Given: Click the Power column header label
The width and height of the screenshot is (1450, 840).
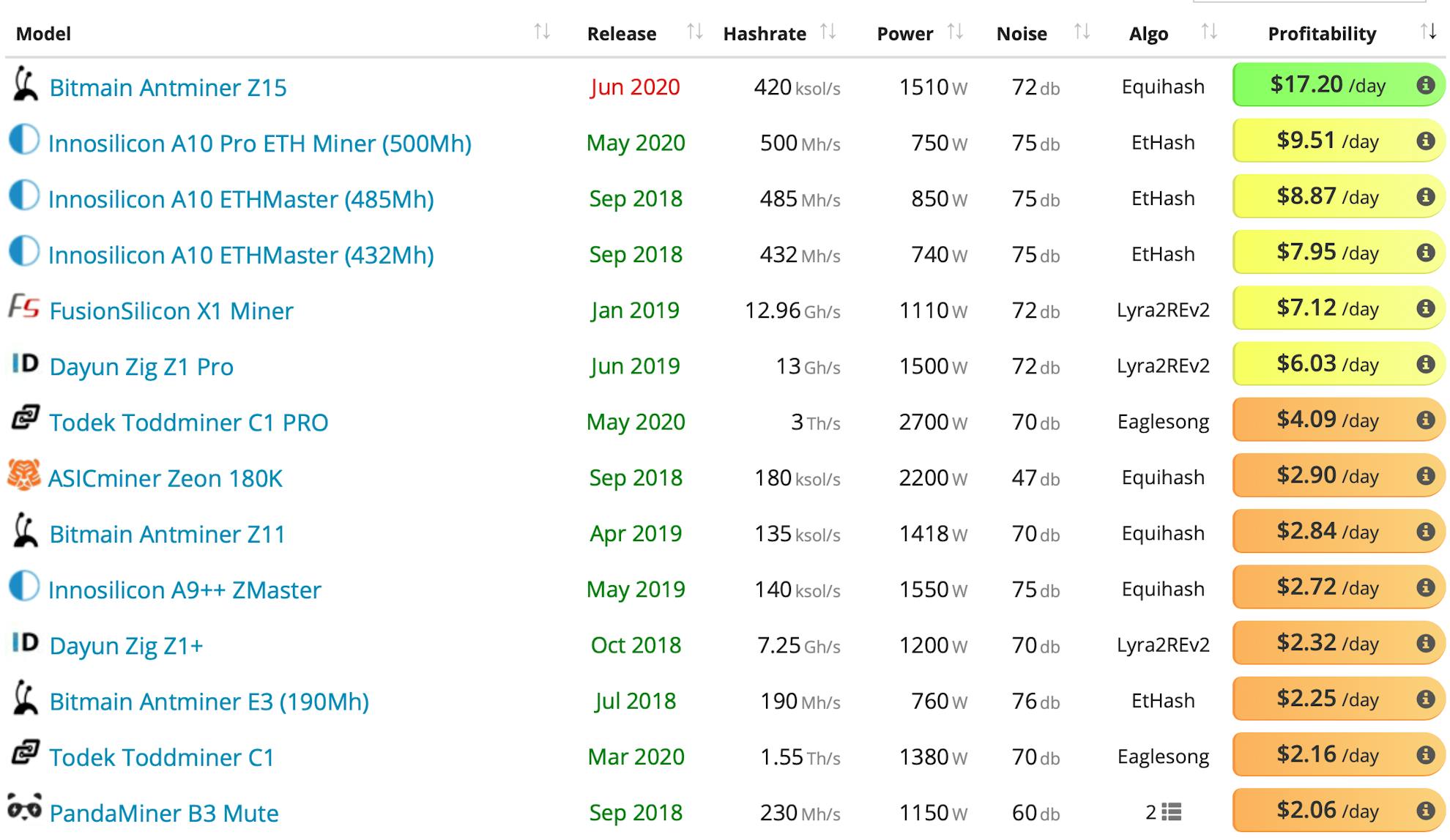Looking at the screenshot, I should pyautogui.click(x=905, y=34).
